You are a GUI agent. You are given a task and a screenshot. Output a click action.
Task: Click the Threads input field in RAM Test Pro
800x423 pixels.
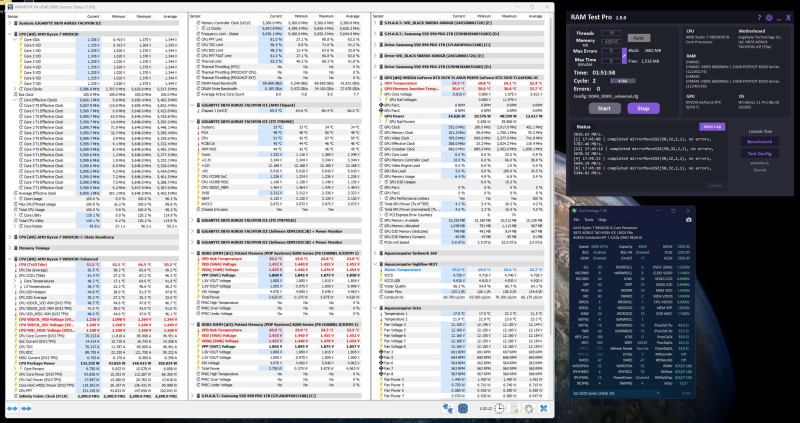(x=611, y=33)
